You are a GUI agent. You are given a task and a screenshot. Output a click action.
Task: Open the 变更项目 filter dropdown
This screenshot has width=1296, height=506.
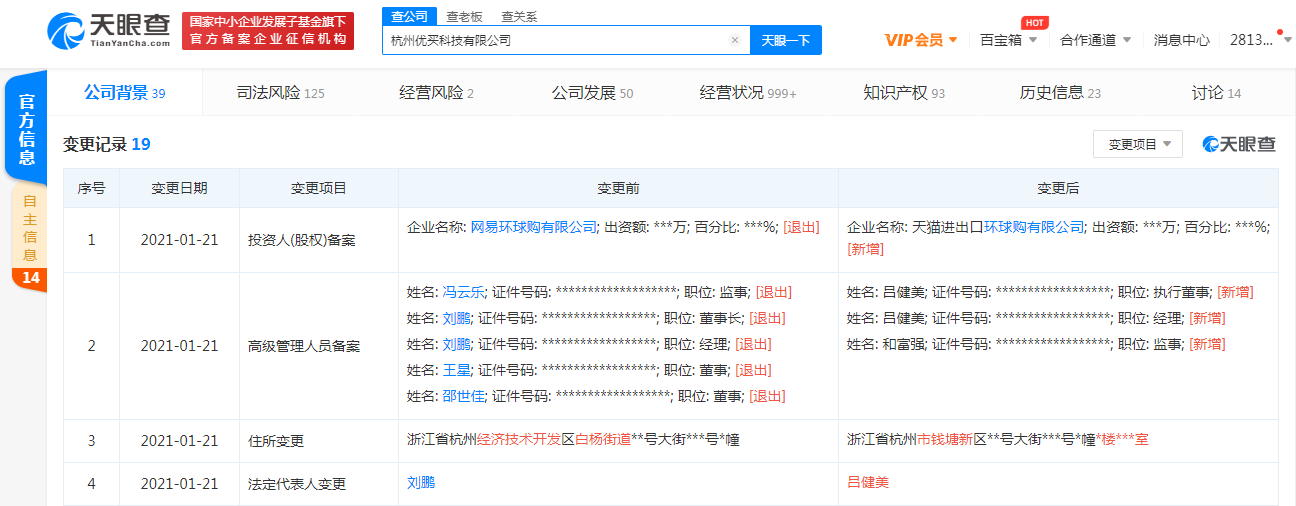tap(1138, 144)
